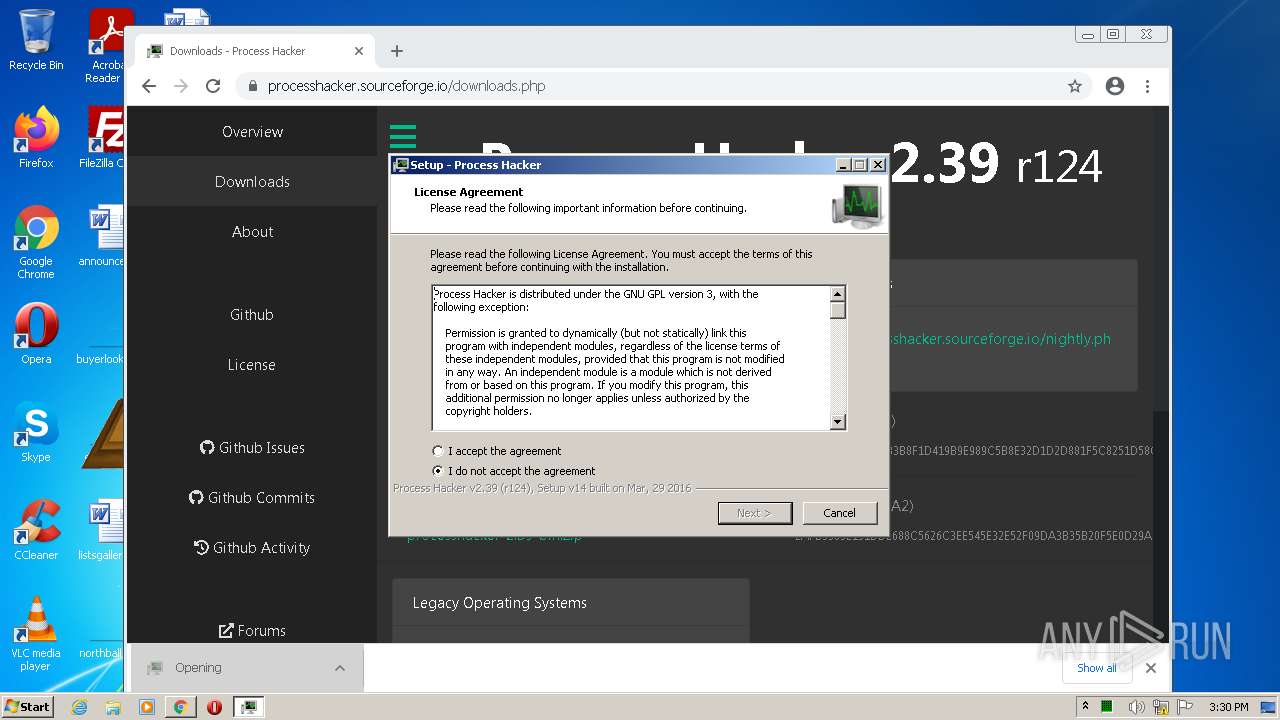Click the address bar URL
This screenshot has height=720, width=1280.
click(x=406, y=86)
